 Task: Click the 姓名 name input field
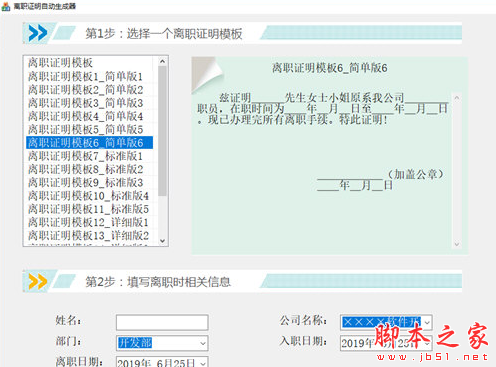[162, 322]
